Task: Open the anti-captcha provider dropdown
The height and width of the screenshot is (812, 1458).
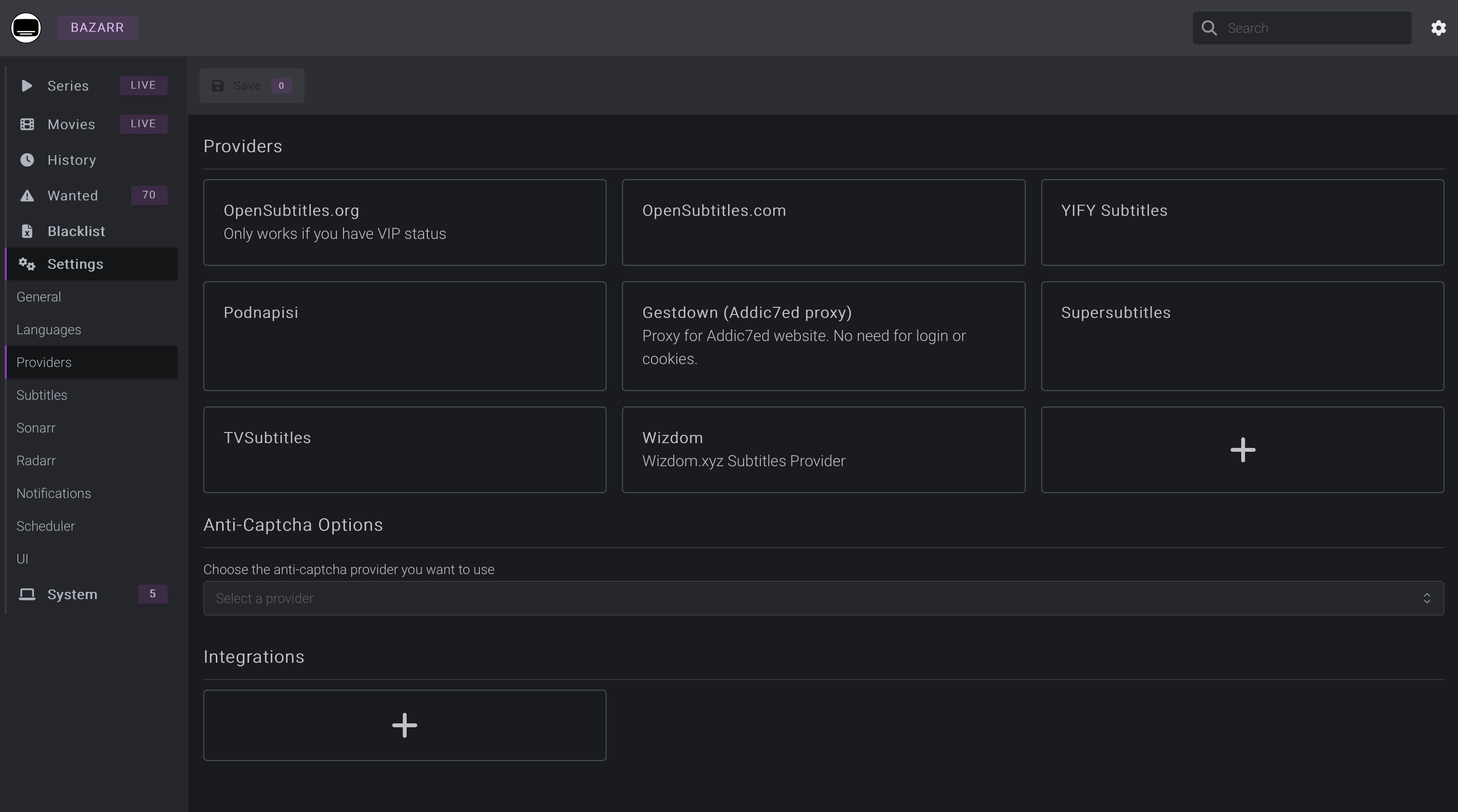Action: pos(815,598)
